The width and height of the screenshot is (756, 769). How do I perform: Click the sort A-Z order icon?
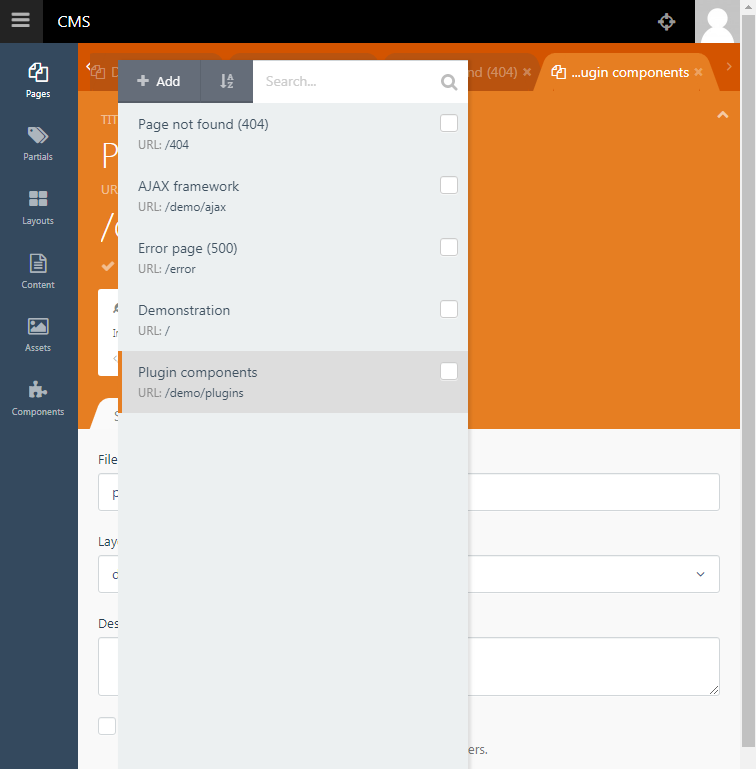226,81
